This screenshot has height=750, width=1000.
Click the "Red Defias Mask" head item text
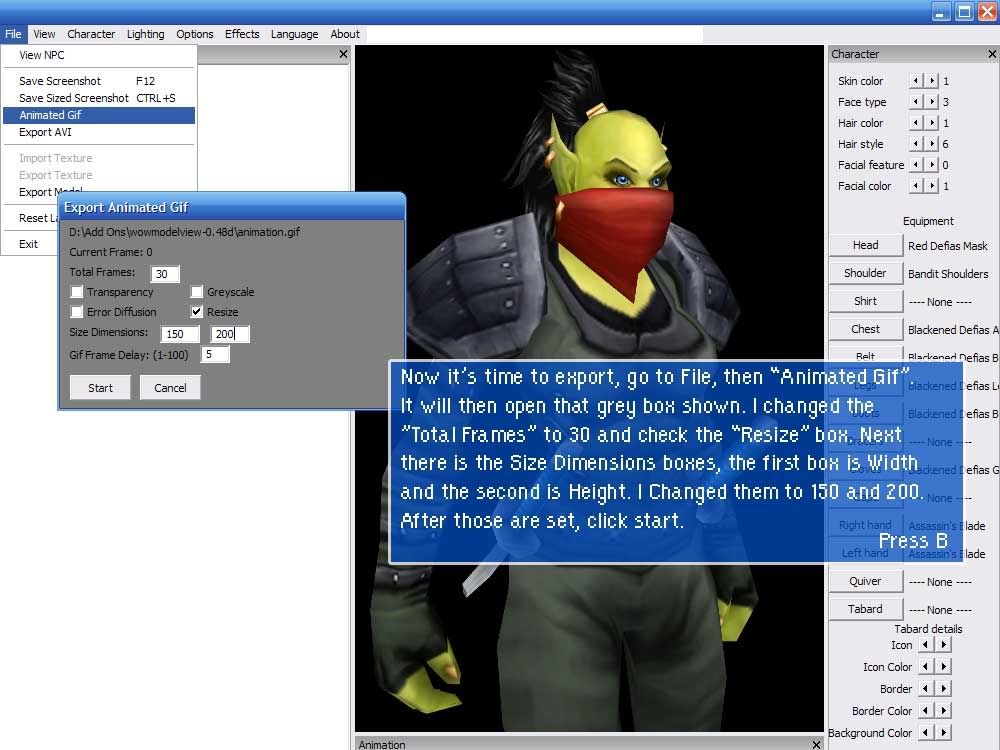click(x=948, y=246)
